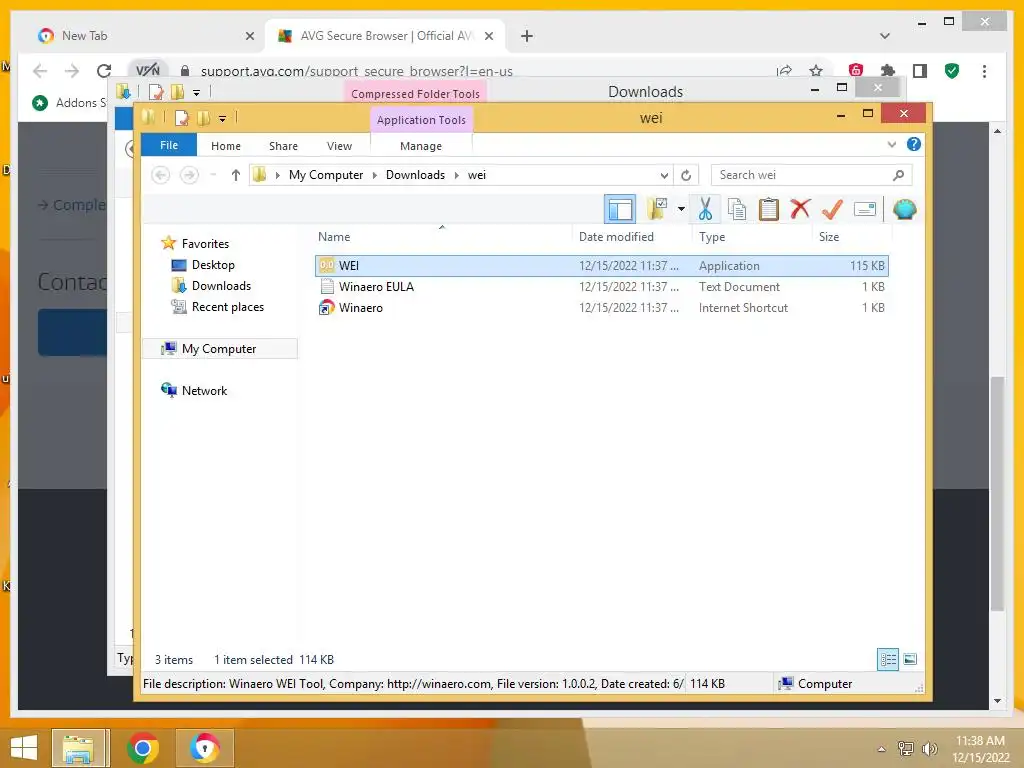Open recent locations dropdown arrow

click(x=213, y=175)
